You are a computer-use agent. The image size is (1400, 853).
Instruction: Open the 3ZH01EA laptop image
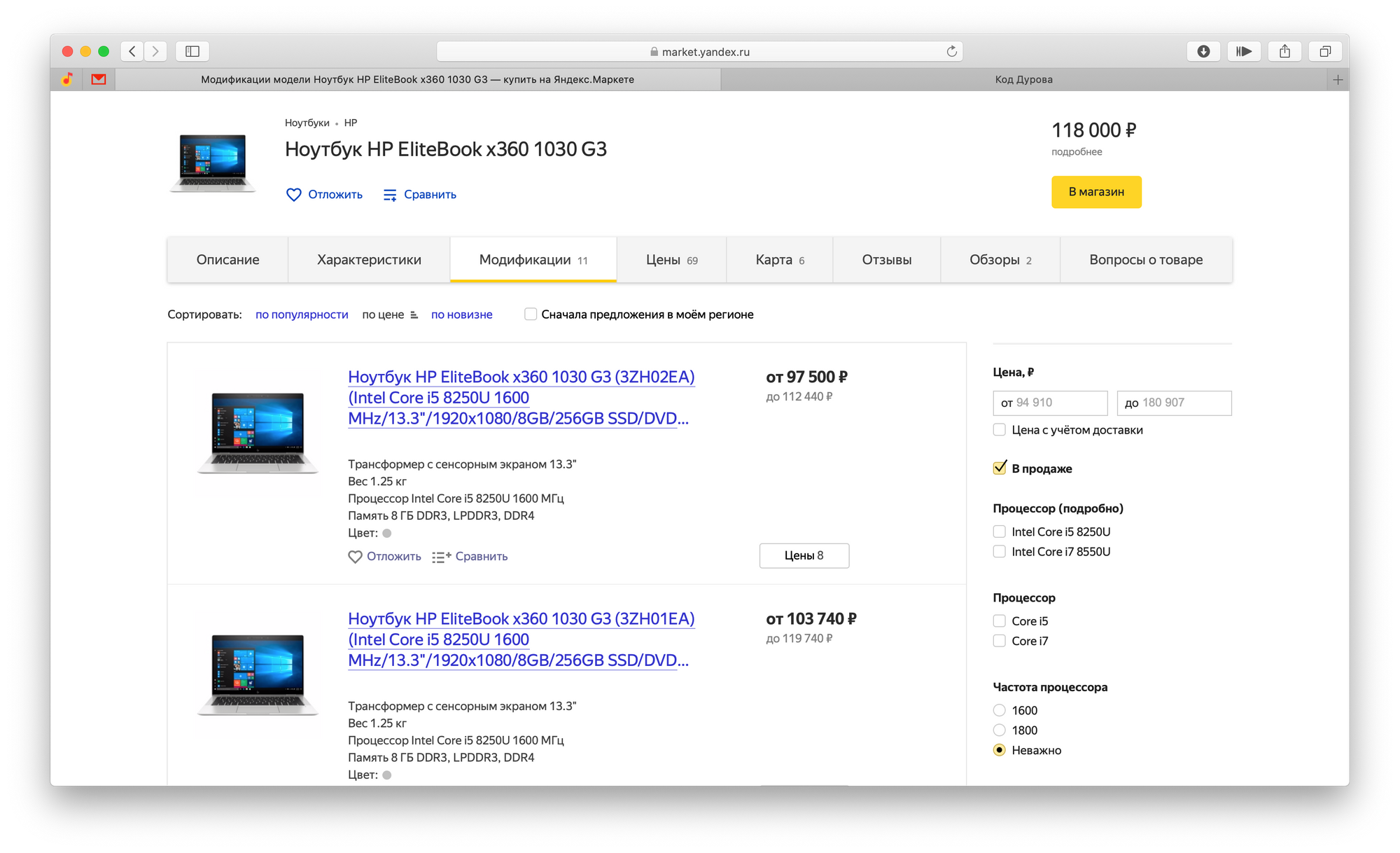(x=258, y=674)
